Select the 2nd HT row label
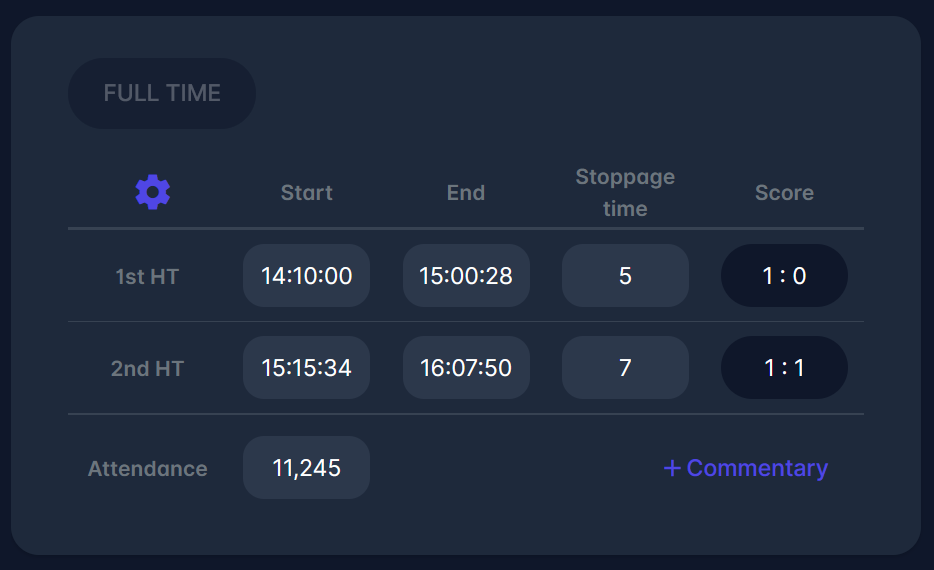934x570 pixels. click(x=147, y=369)
